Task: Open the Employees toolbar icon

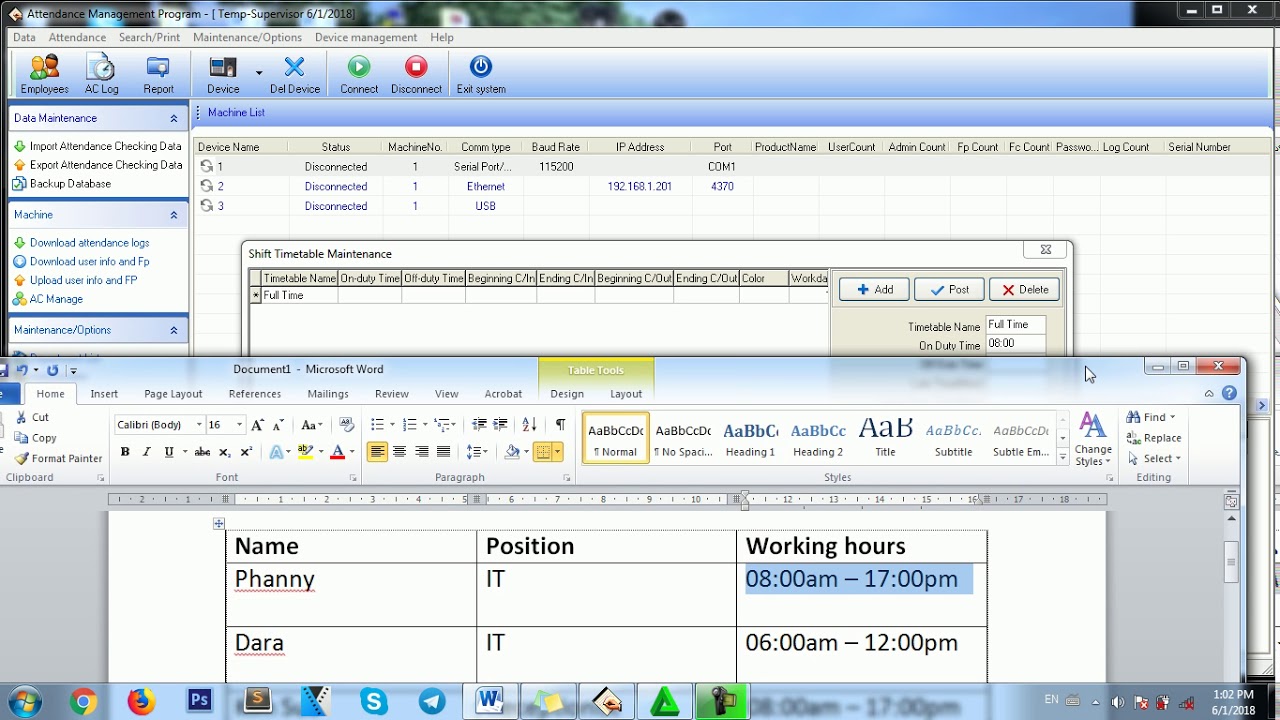Action: [44, 67]
